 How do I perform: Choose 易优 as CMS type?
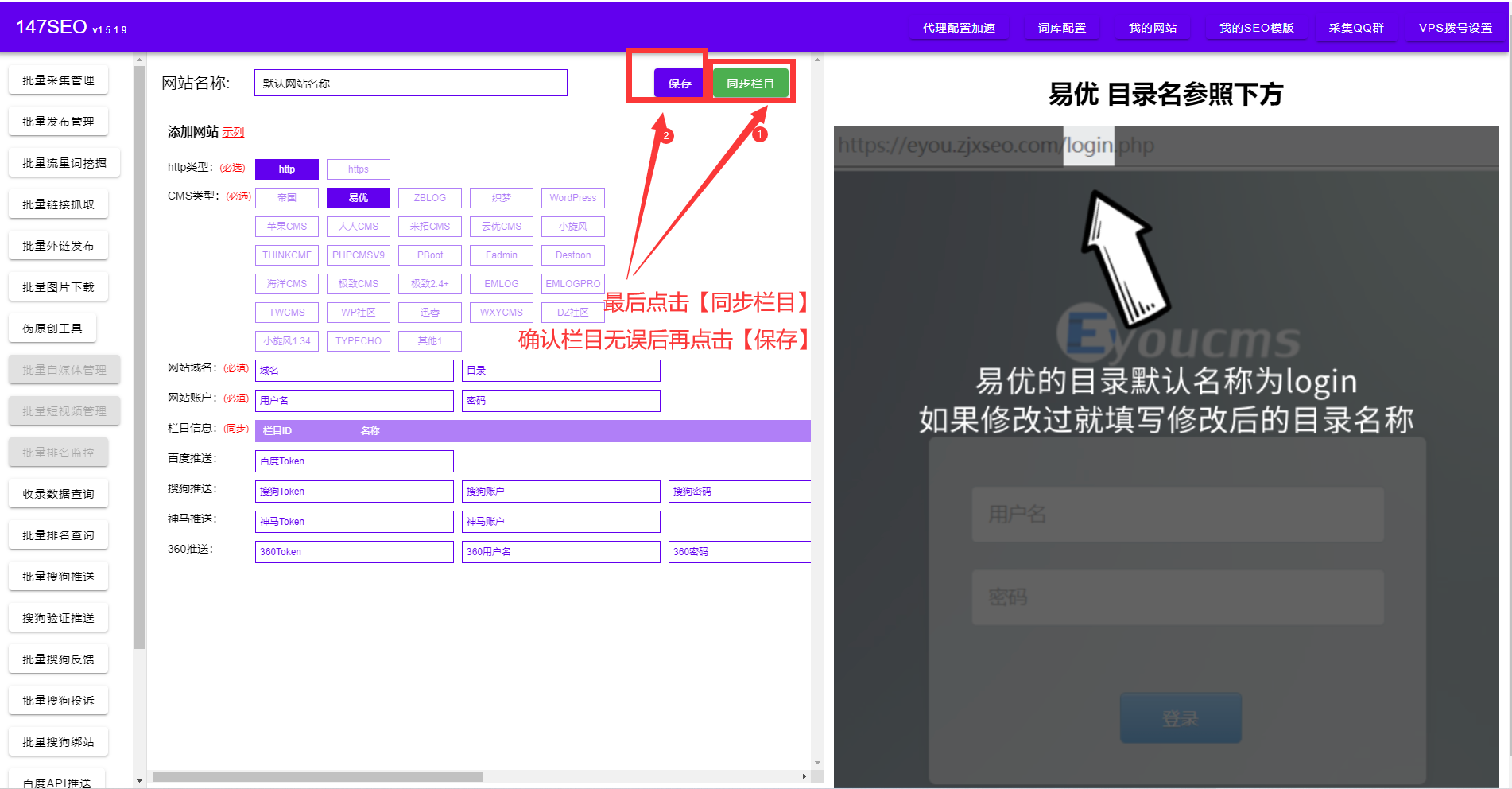[359, 198]
